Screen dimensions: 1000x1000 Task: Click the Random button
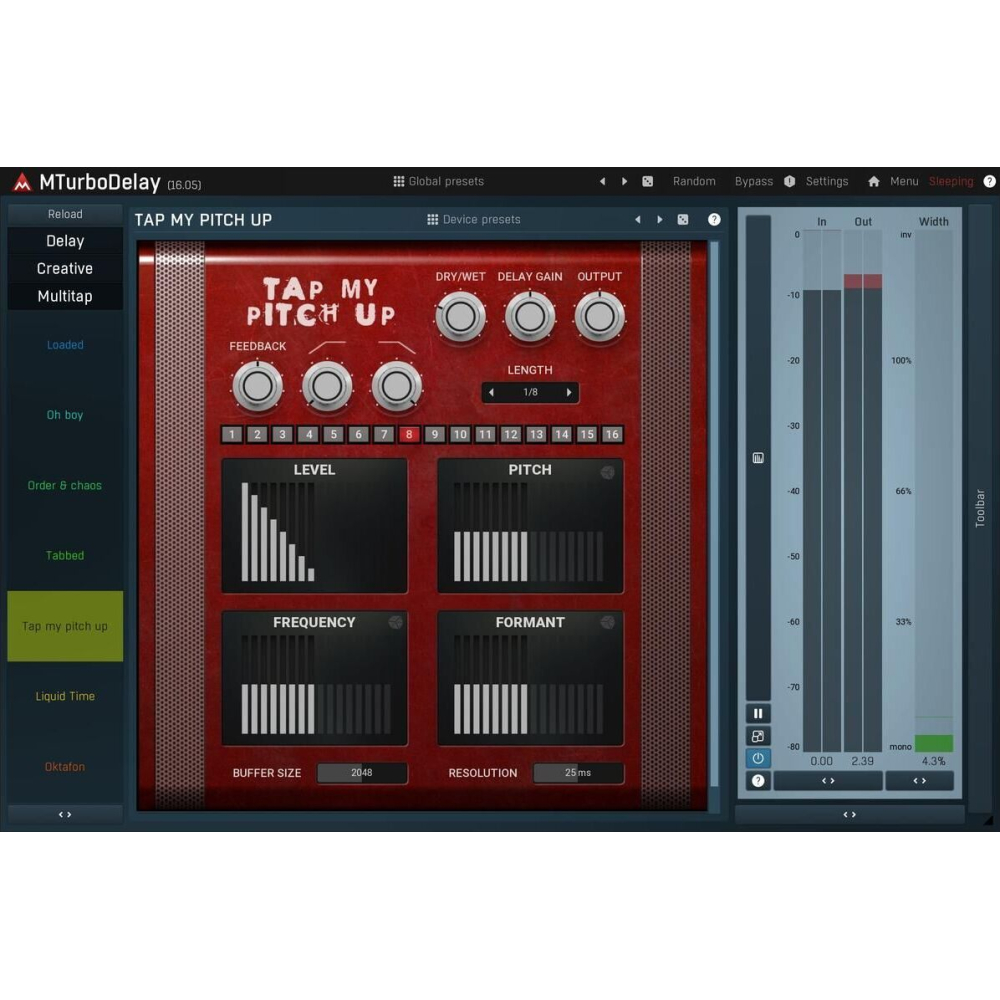(694, 181)
